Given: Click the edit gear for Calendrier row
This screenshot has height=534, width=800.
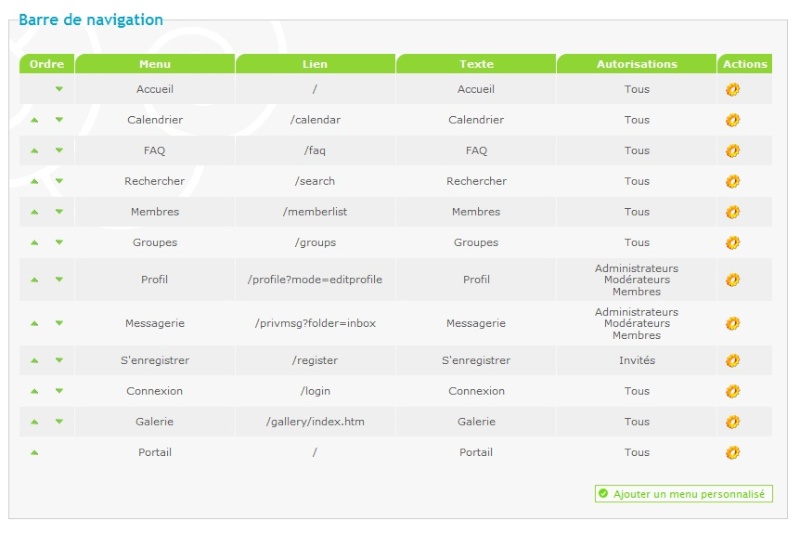Looking at the screenshot, I should [x=733, y=120].
